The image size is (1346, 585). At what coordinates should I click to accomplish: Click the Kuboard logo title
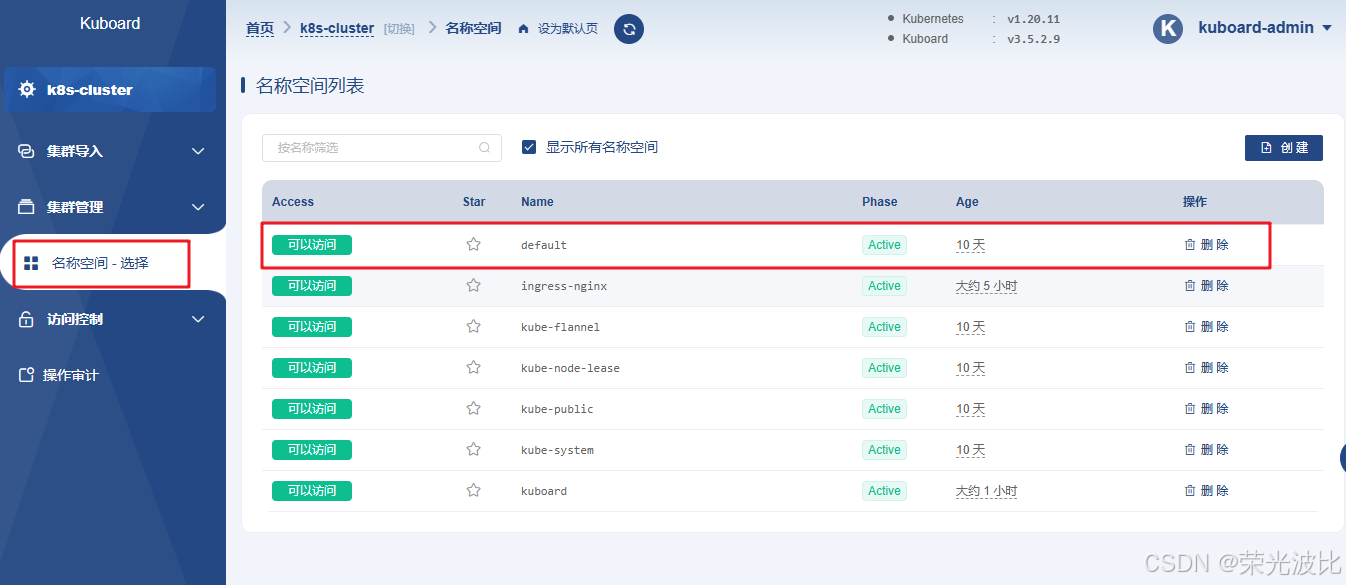coord(110,23)
